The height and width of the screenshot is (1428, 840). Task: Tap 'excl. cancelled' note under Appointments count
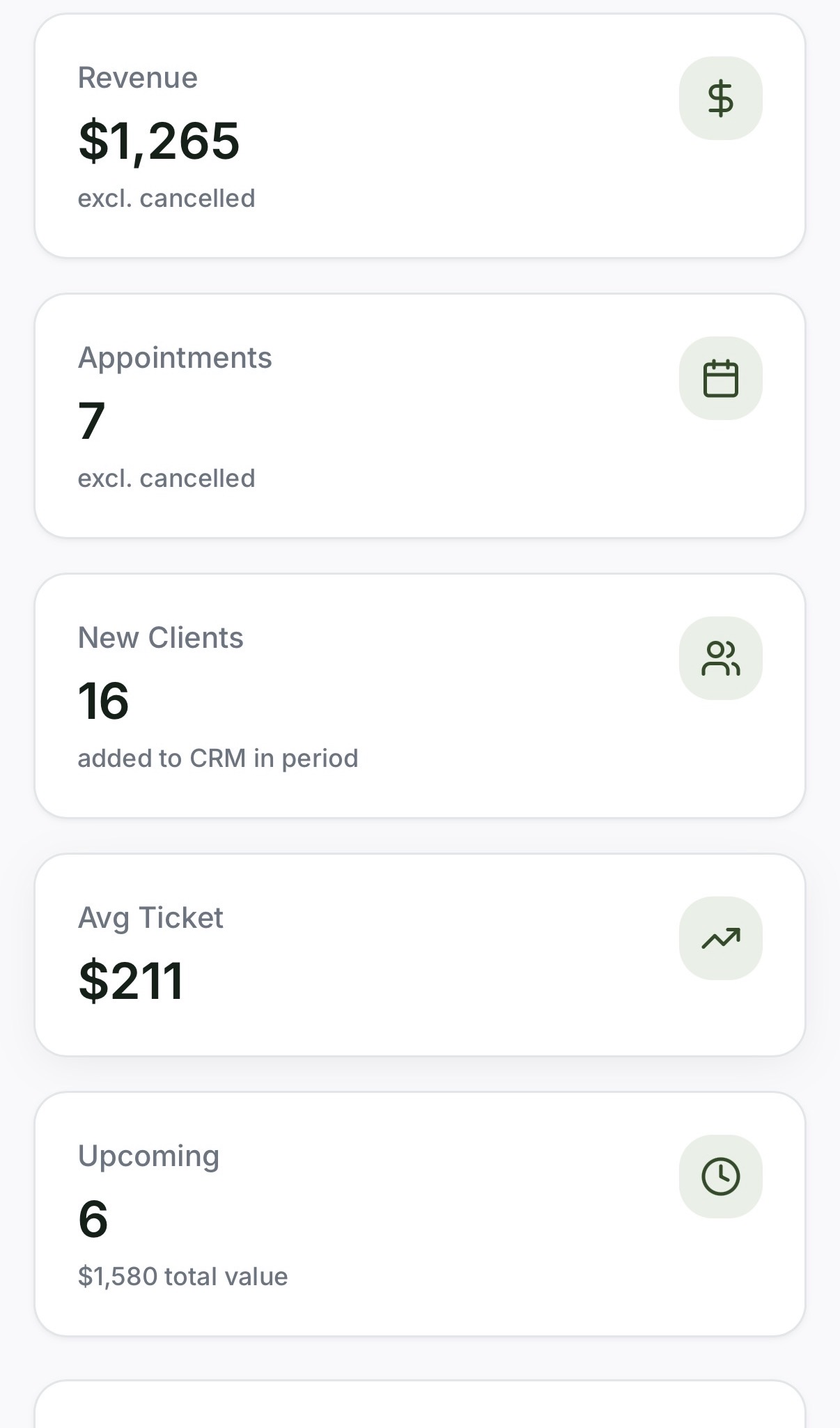(x=166, y=479)
